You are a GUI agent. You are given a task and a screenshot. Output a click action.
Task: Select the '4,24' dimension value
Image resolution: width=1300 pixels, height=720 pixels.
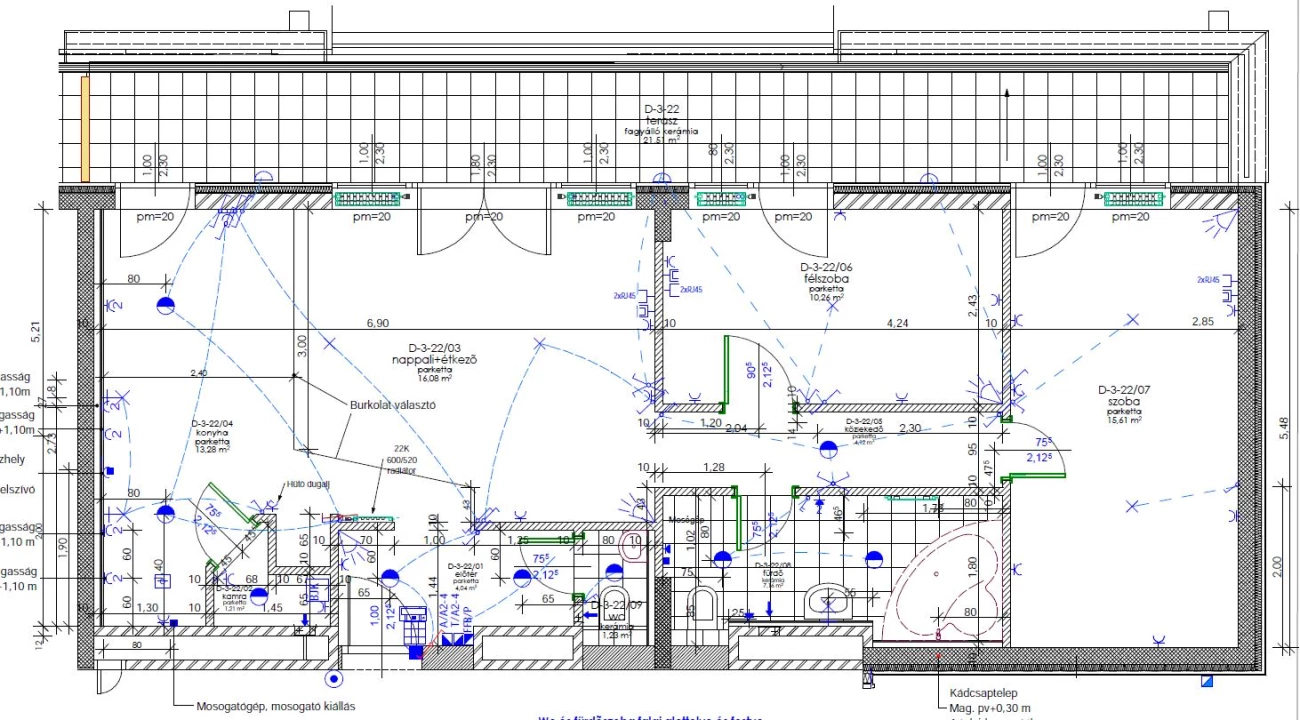[x=897, y=324]
